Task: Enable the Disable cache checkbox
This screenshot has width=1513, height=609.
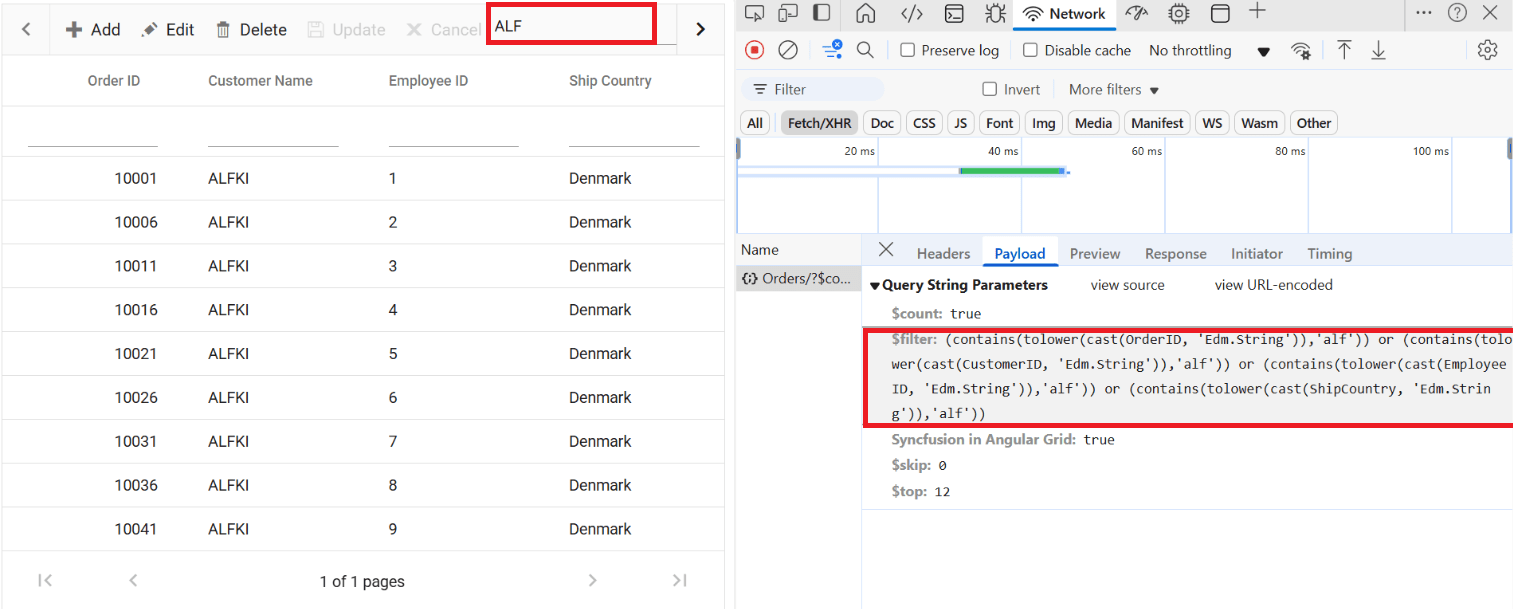Action: [1030, 50]
